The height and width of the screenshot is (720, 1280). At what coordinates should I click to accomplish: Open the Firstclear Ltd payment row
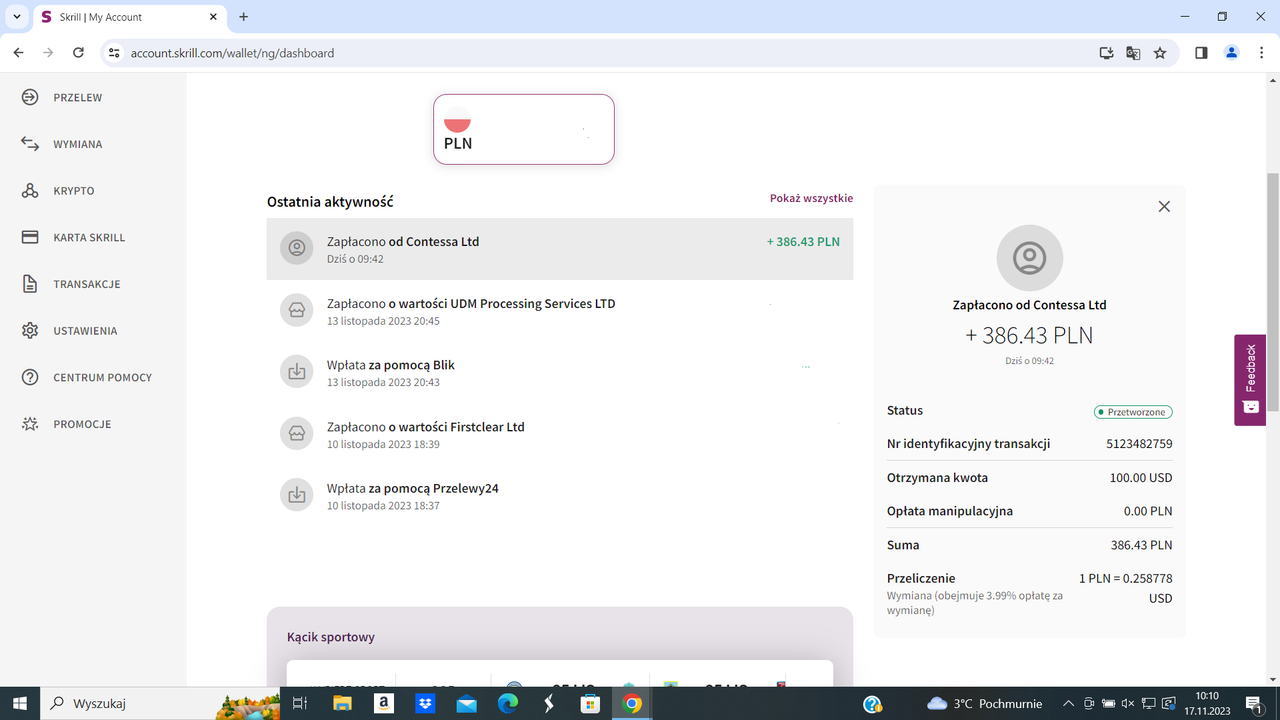tap(560, 434)
